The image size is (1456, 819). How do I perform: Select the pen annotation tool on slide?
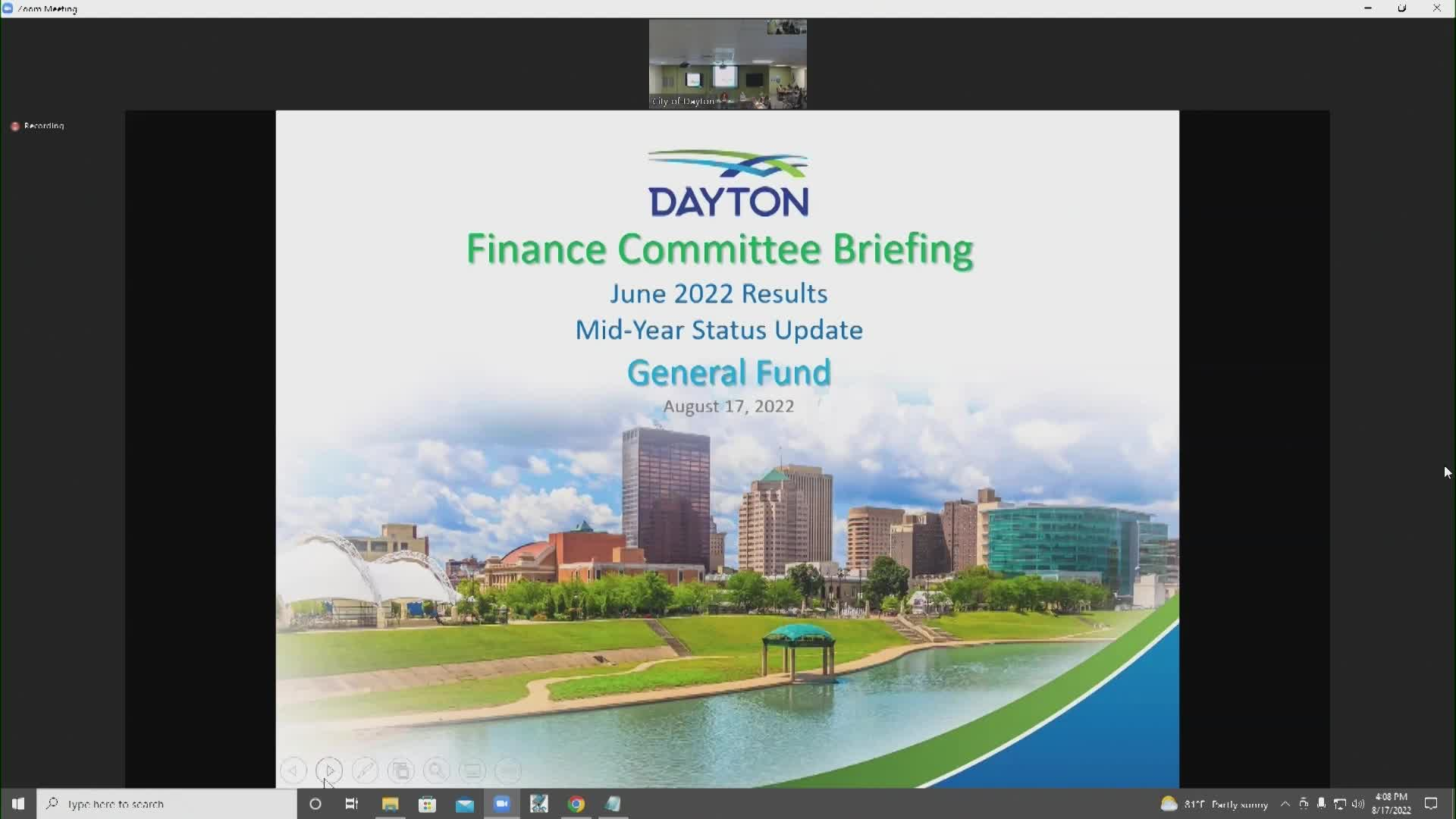(x=365, y=771)
